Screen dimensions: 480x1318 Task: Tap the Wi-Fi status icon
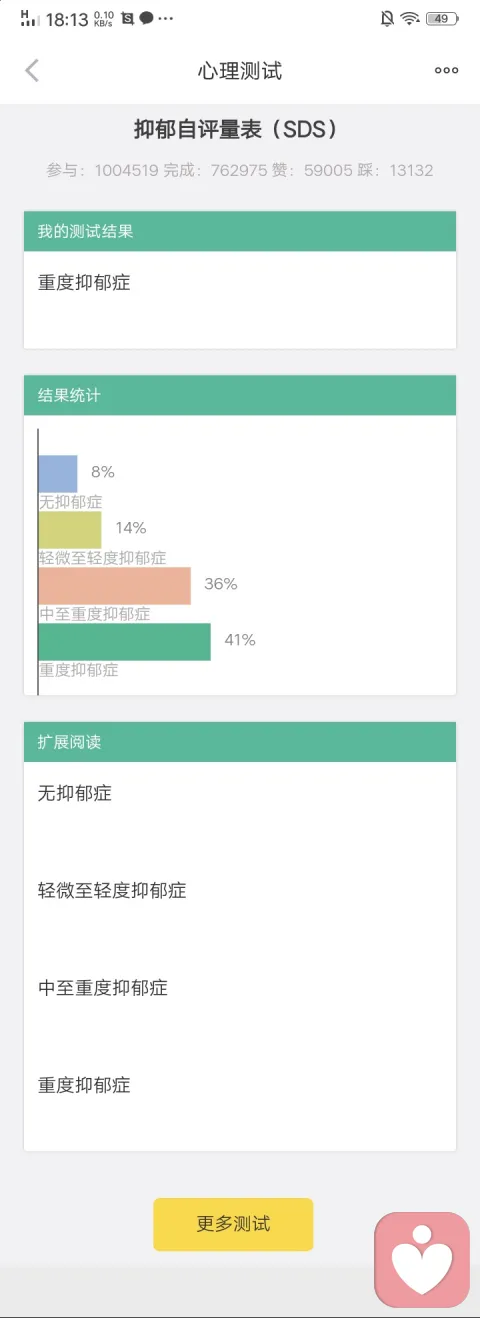coord(410,18)
